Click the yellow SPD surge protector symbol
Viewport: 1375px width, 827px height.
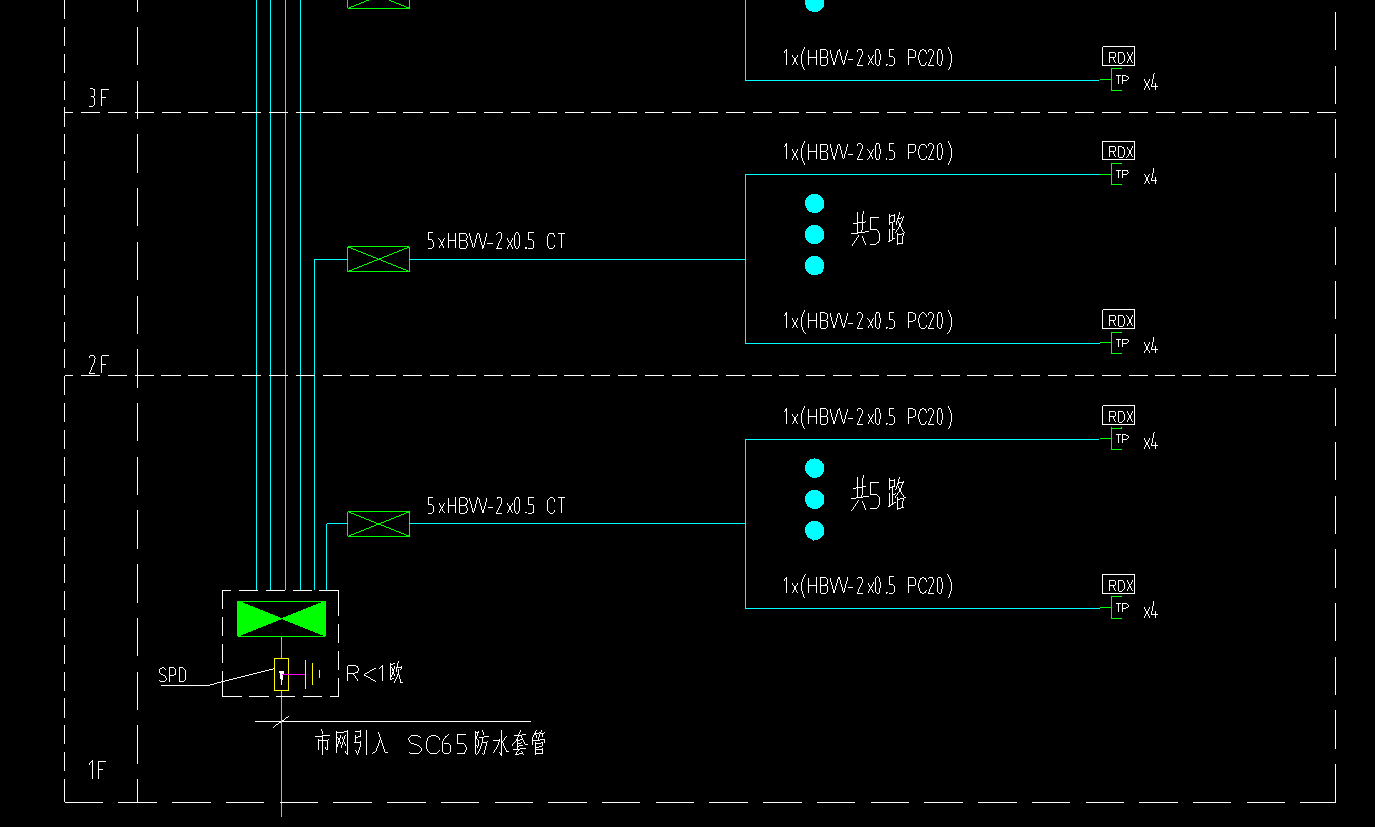point(281,675)
